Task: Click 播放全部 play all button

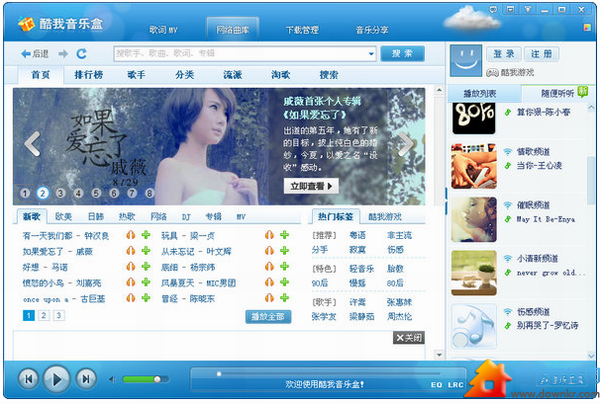Action: (268, 317)
